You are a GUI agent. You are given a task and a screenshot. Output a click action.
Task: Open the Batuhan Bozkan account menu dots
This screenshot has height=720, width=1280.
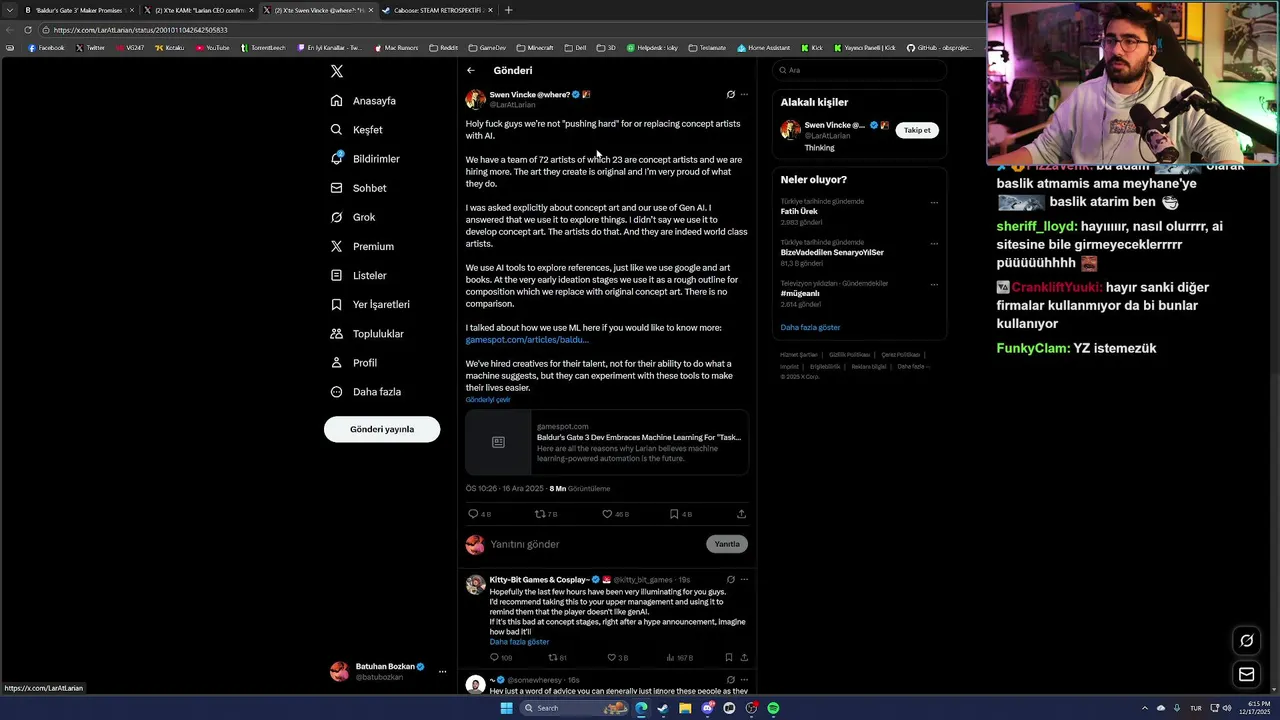pyautogui.click(x=442, y=671)
